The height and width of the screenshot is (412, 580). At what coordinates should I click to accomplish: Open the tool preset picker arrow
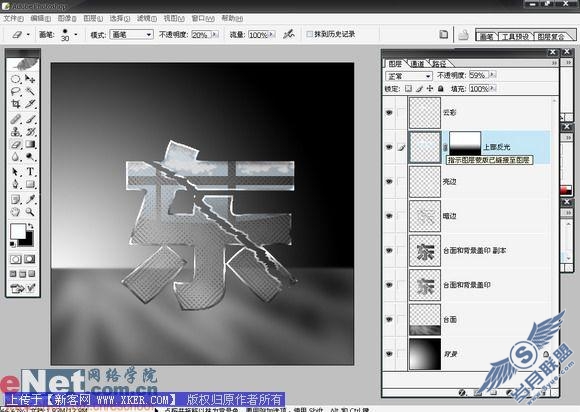28,35
